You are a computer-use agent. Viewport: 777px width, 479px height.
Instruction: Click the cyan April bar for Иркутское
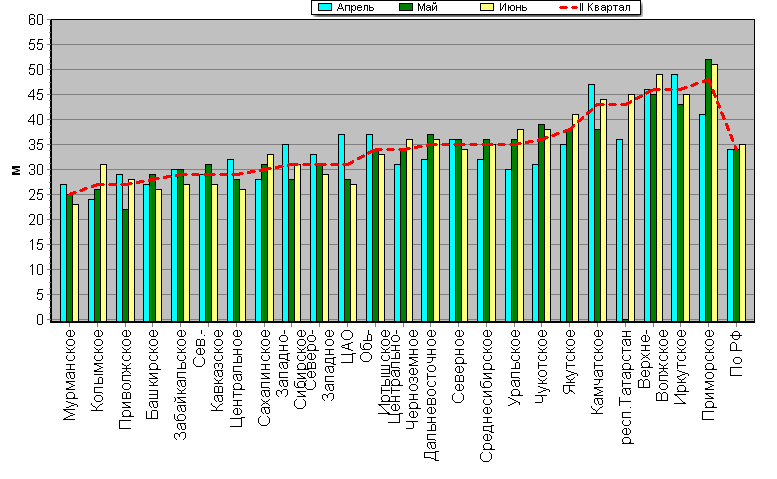click(675, 198)
